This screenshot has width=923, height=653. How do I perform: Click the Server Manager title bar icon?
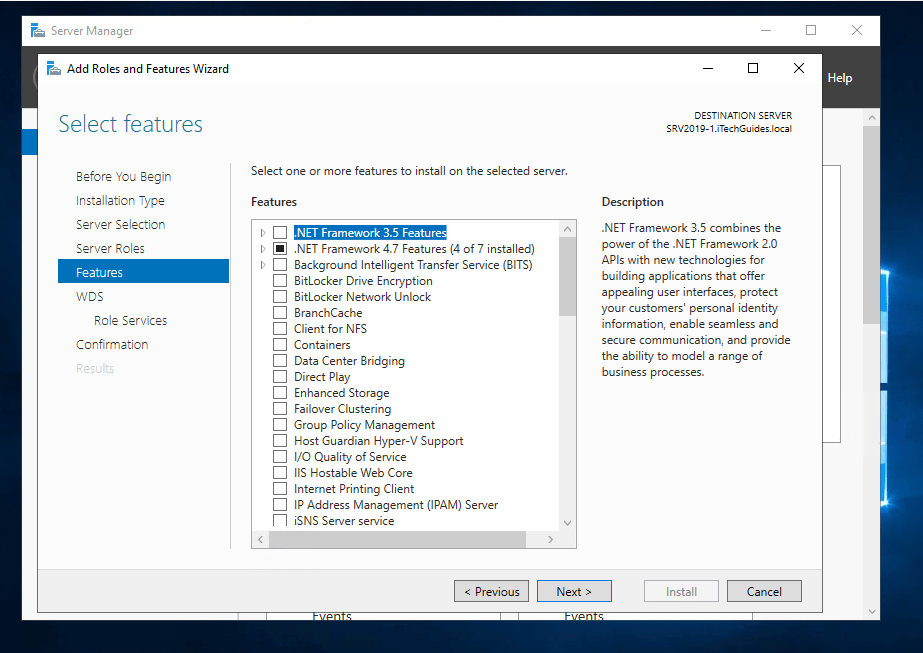(38, 31)
